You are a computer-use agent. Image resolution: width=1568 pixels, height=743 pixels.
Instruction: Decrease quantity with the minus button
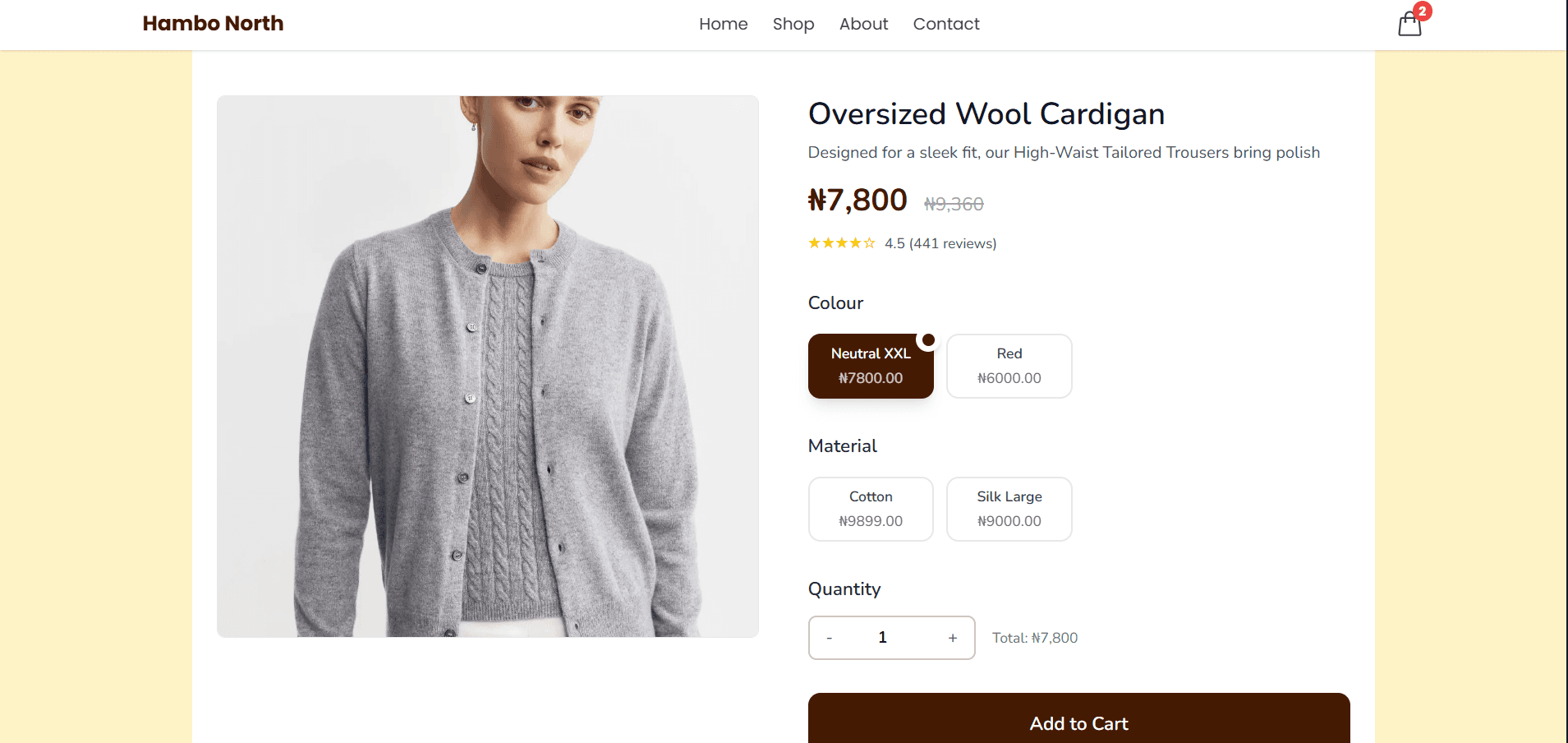(x=830, y=638)
